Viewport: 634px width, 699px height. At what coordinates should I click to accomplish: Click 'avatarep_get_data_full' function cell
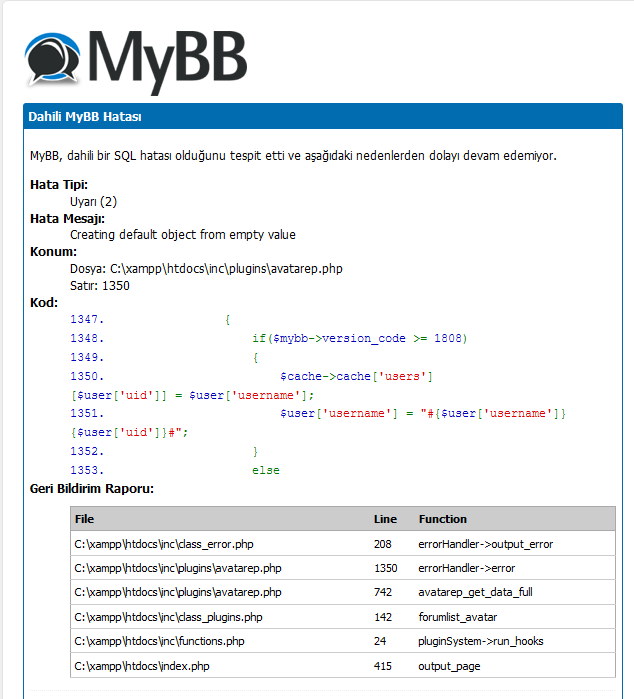[x=475, y=592]
